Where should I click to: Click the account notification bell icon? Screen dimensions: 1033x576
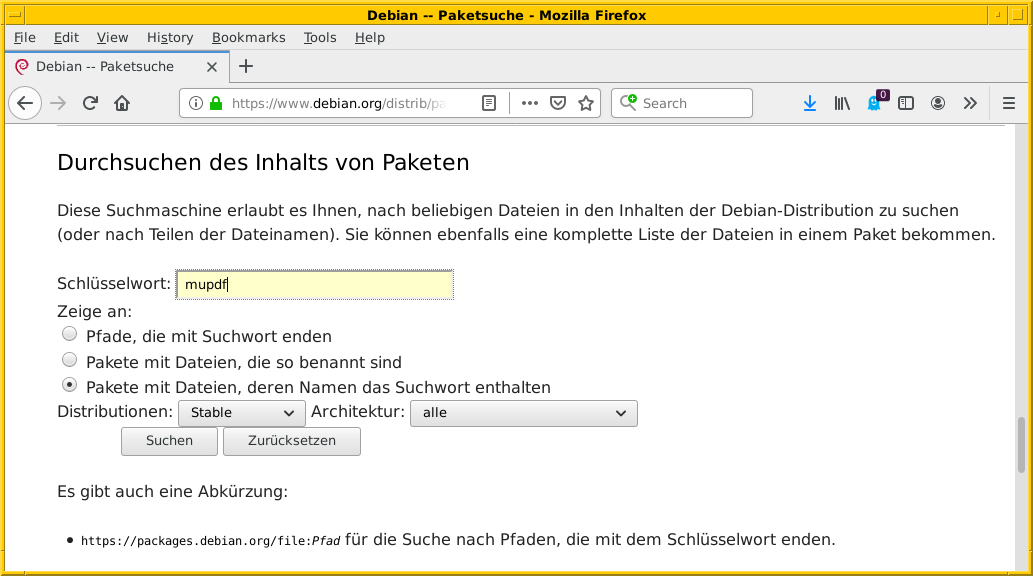point(873,103)
